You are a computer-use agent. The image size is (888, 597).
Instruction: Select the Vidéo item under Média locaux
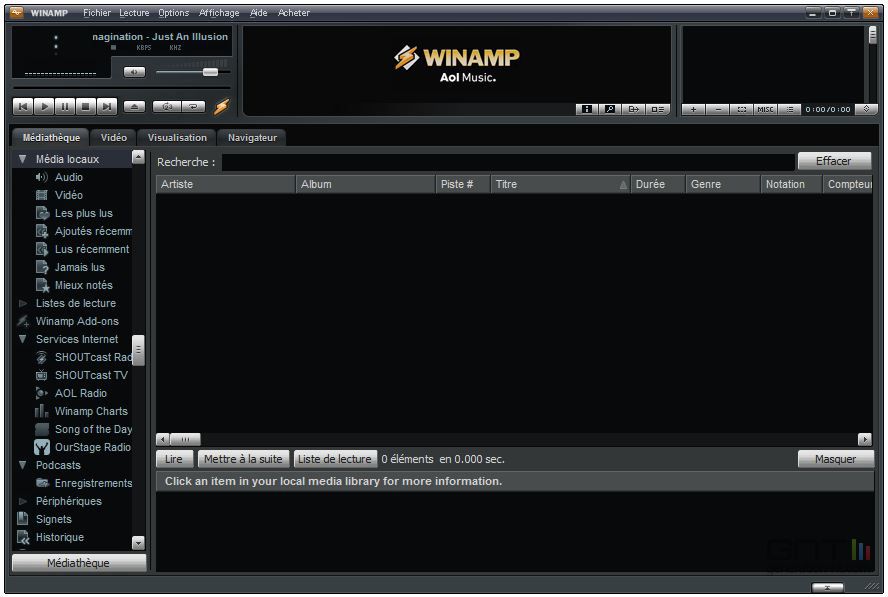click(69, 195)
